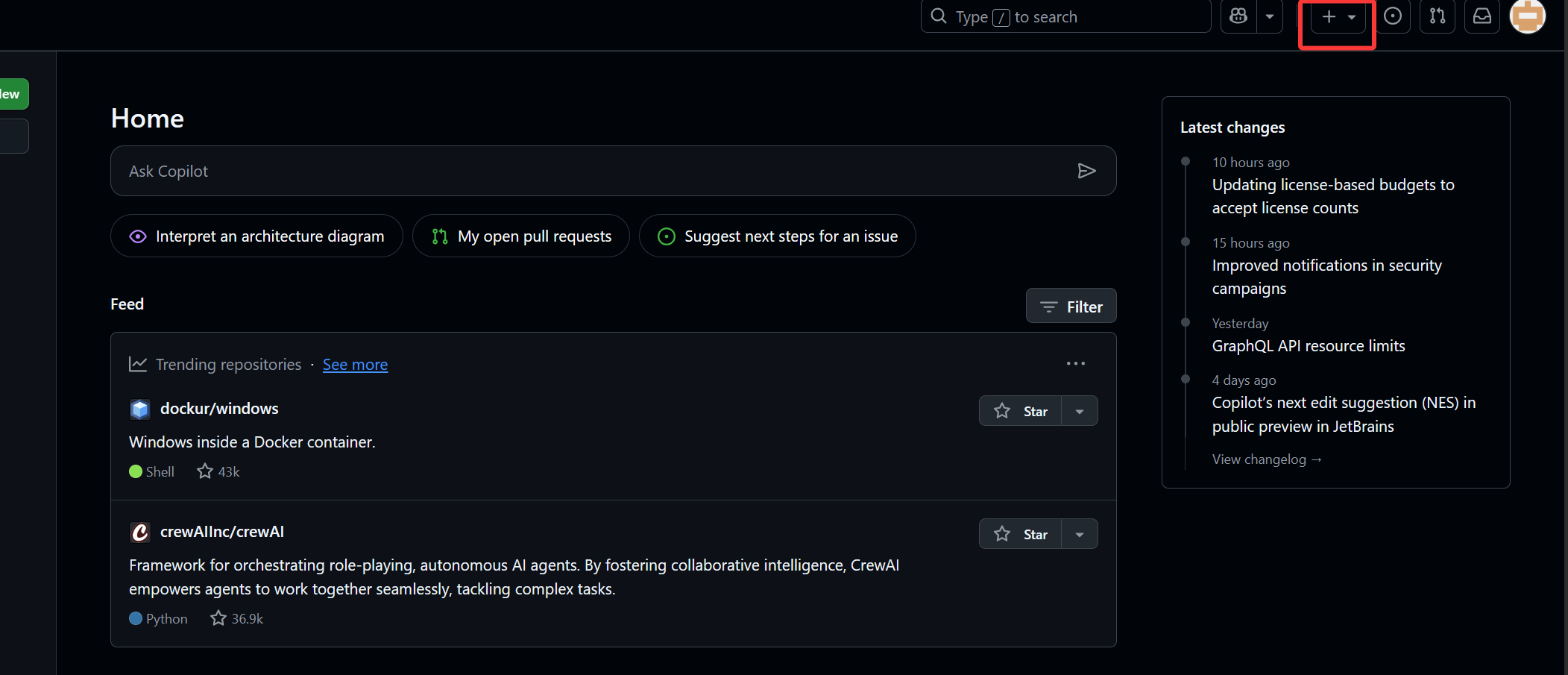Open the Copilot chat icon in header
This screenshot has height=675, width=1568.
1238,16
